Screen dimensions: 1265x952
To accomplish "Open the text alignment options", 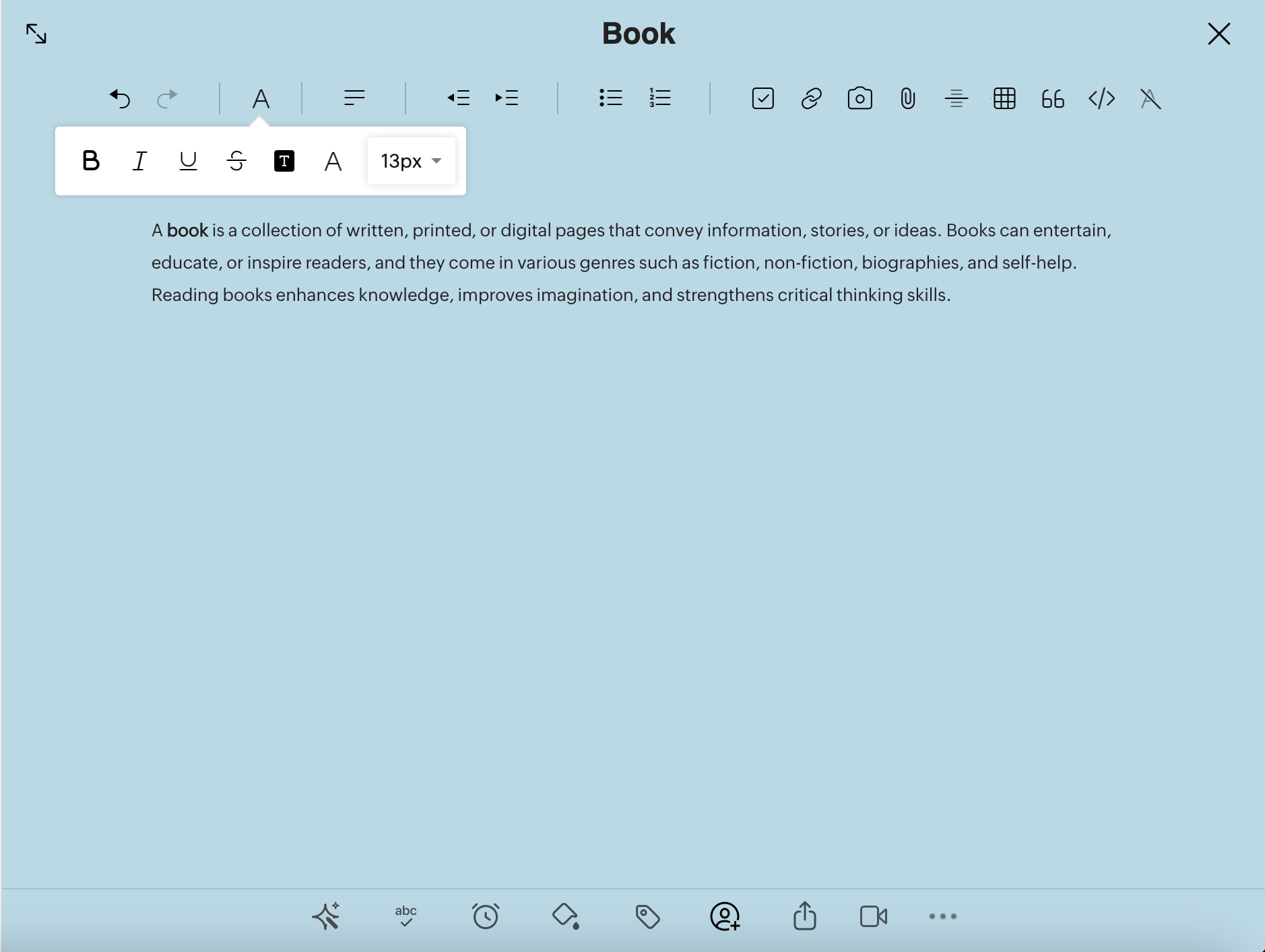I will [354, 99].
